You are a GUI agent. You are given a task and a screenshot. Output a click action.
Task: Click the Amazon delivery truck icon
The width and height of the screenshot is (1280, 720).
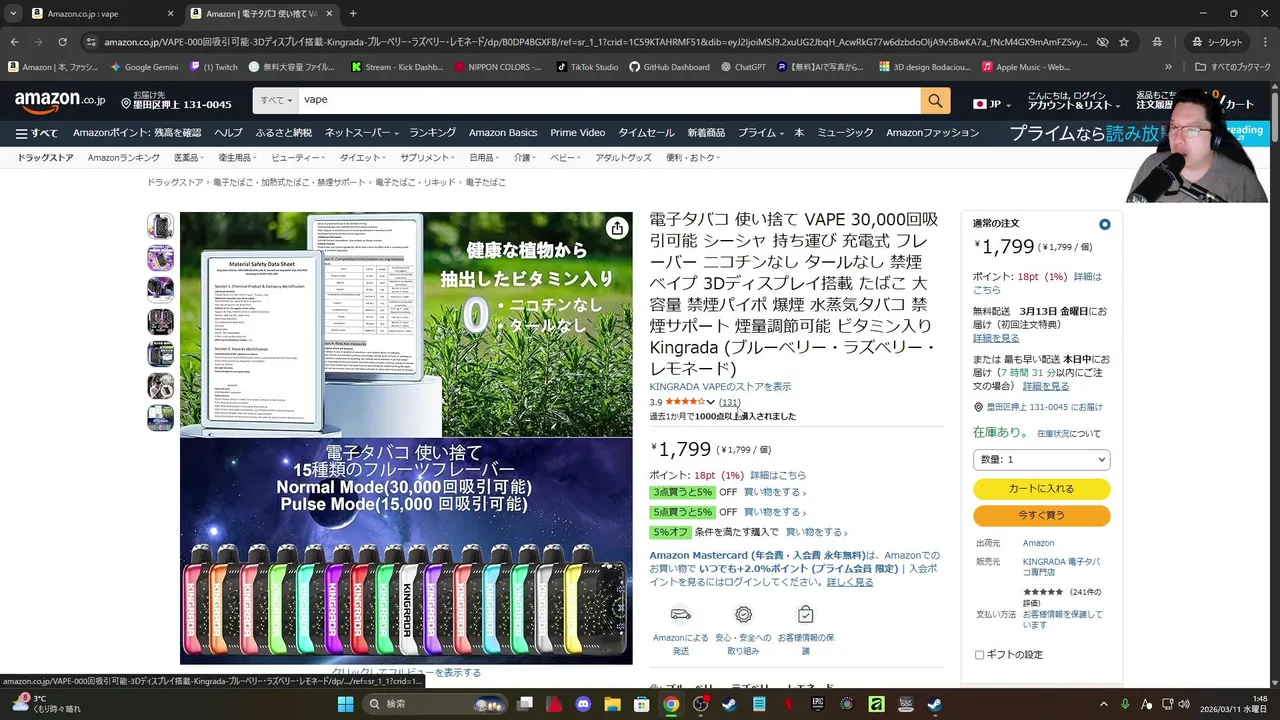click(x=680, y=614)
